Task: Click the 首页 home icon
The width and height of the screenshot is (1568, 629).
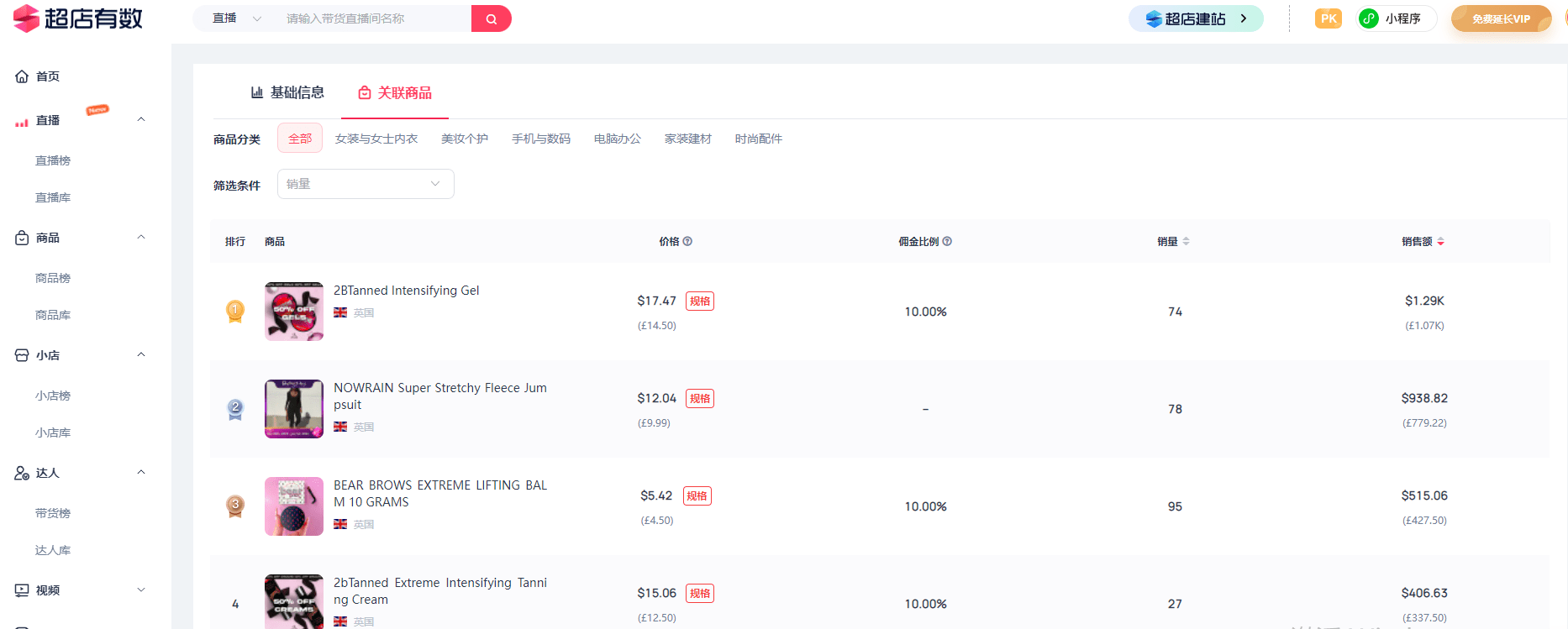Action: pos(22,76)
